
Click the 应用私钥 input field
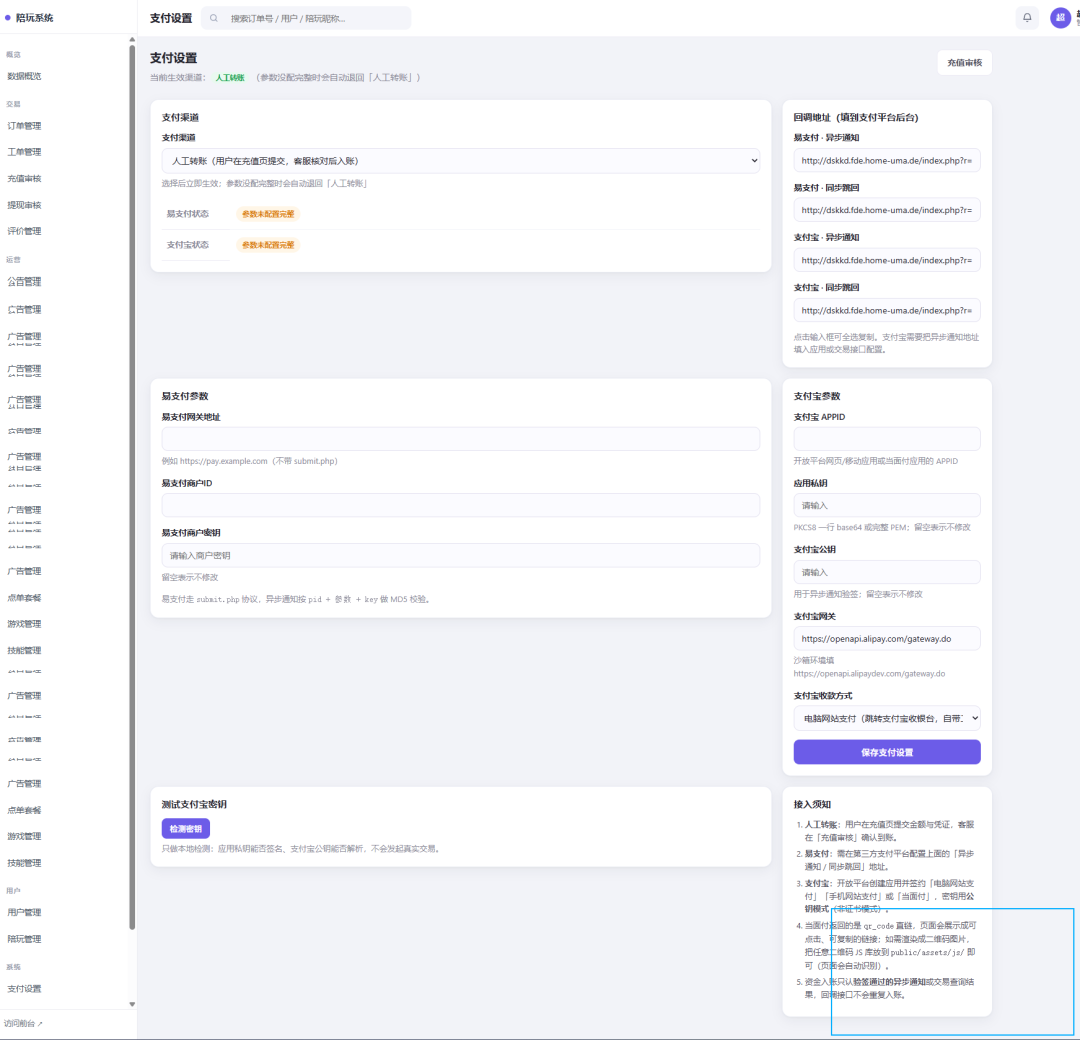887,505
